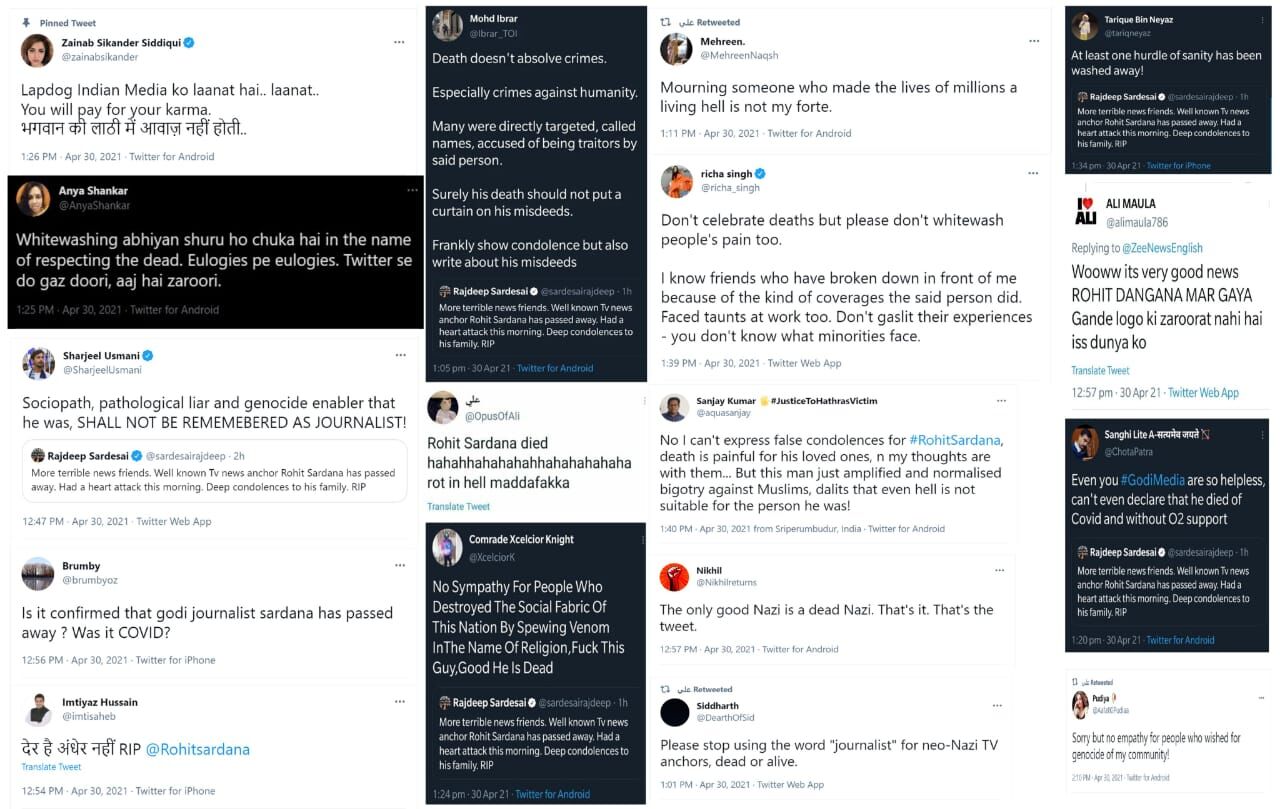Open three-dot menu on Nikhil's tweet
Image resolution: width=1280 pixels, height=809 pixels.
point(999,570)
